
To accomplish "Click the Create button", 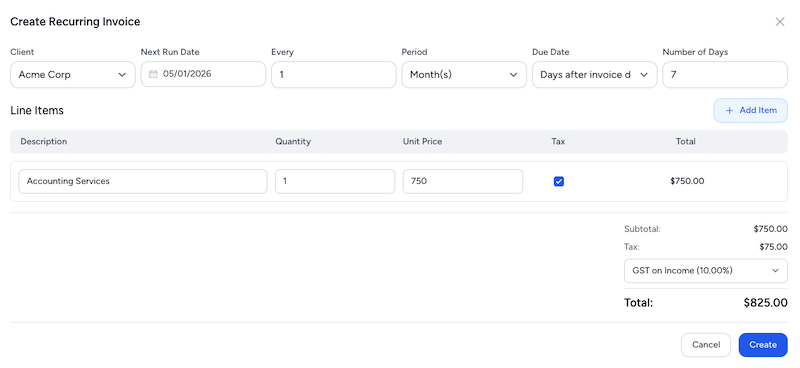I will coord(763,345).
